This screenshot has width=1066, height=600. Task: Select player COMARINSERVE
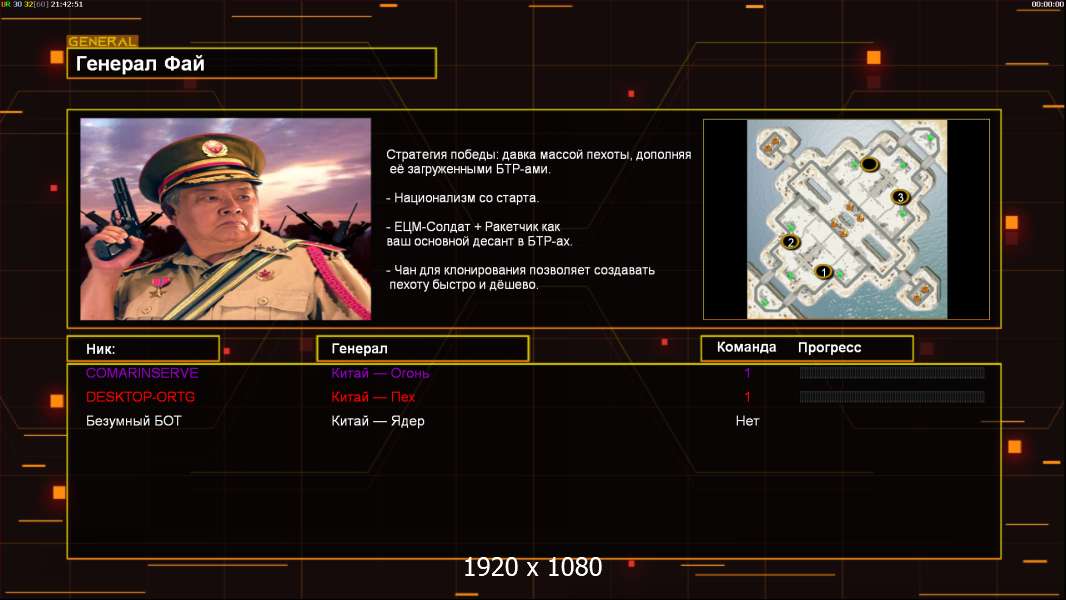[x=142, y=373]
